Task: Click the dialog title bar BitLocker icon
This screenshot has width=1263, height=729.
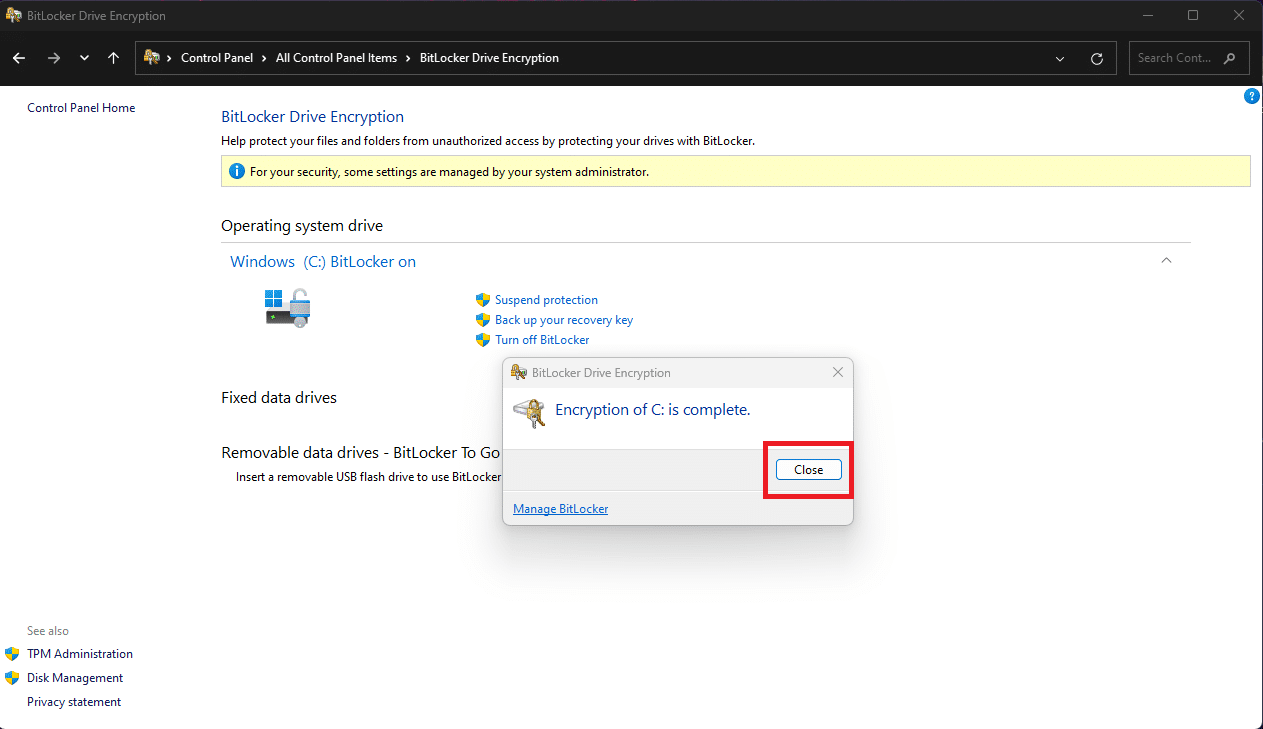Action: click(x=519, y=372)
